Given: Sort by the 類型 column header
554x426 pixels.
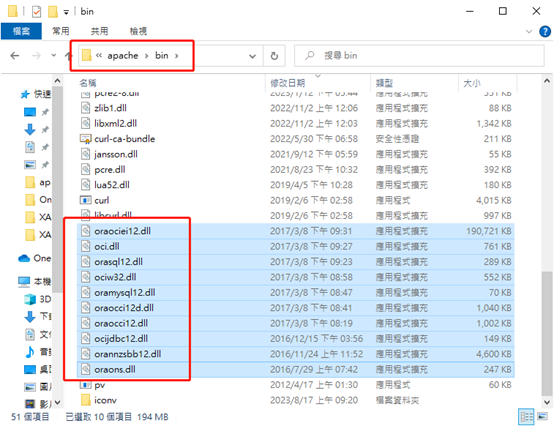Looking at the screenshot, I should (384, 83).
